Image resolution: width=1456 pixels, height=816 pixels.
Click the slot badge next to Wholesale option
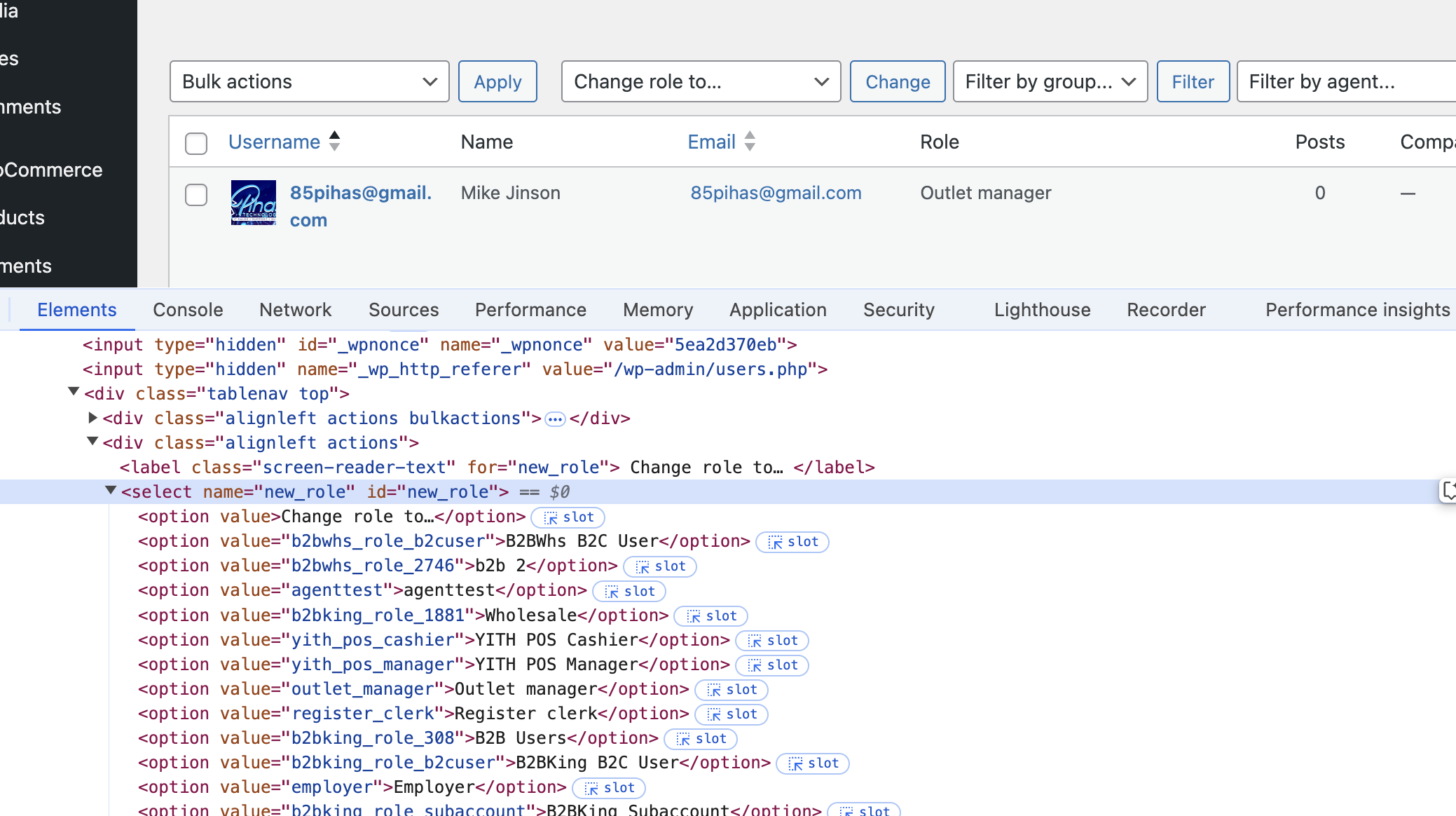pos(710,616)
